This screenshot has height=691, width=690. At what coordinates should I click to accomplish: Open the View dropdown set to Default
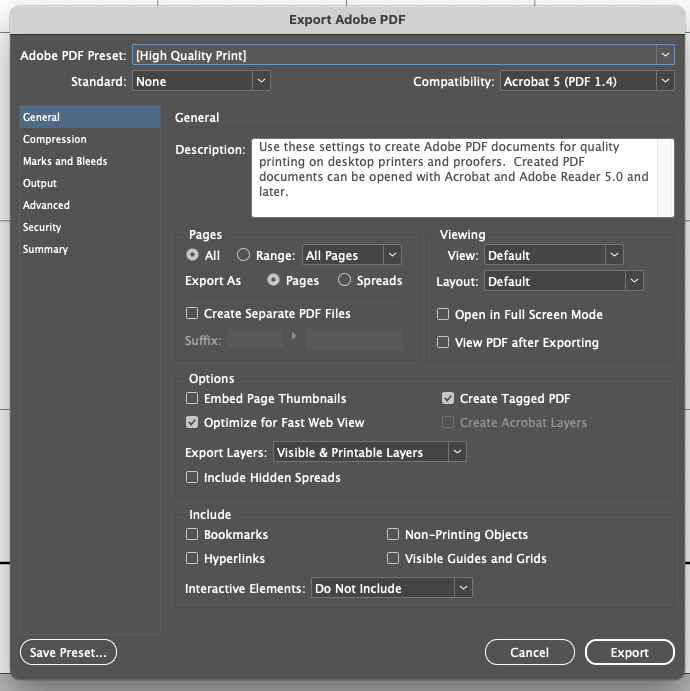click(x=554, y=255)
